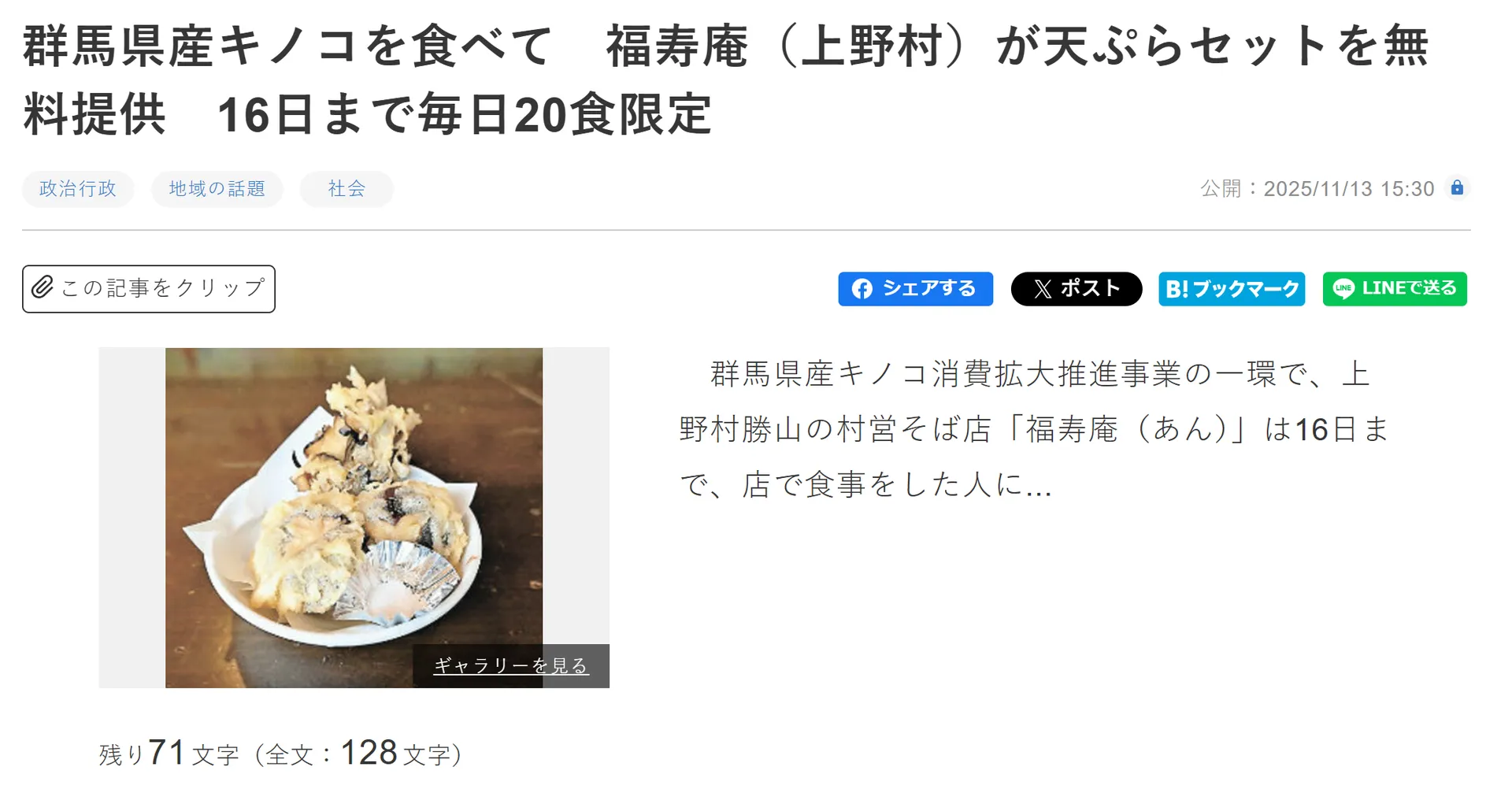
Task: Click the article excerpt paragraph
Action: [x=1033, y=429]
